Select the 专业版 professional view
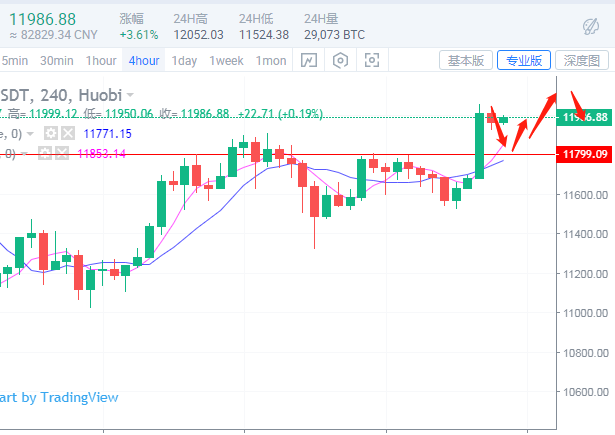Viewport: 615px width, 435px height. (524, 61)
